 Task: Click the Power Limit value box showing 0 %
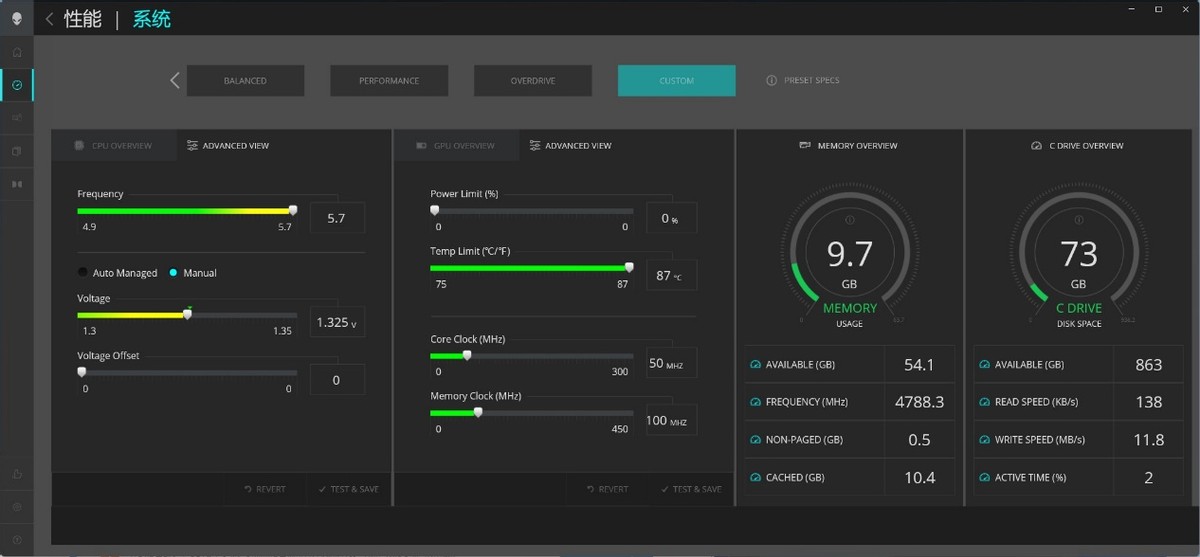pos(671,218)
